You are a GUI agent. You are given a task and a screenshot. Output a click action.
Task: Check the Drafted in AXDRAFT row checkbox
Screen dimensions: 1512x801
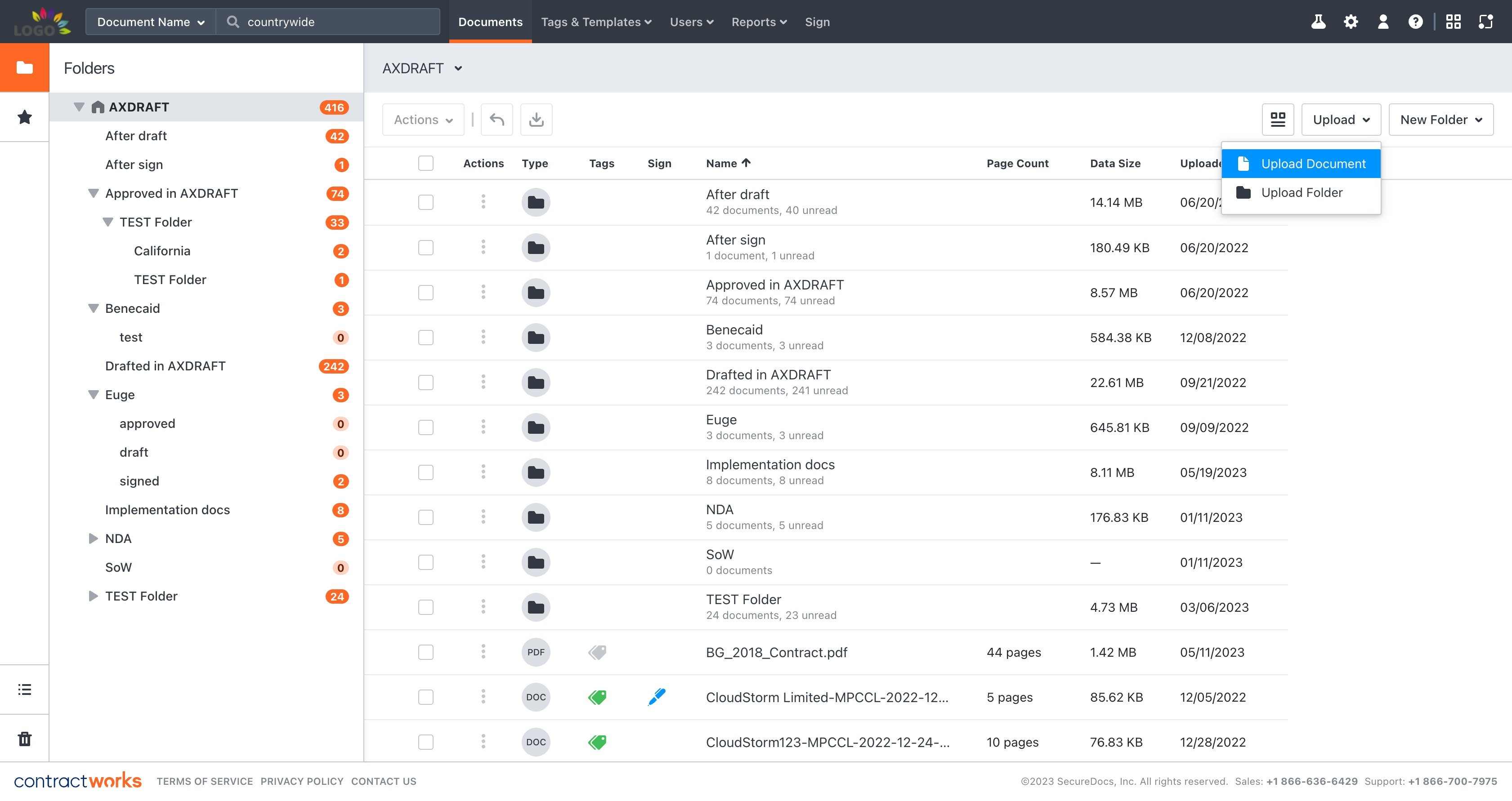click(x=425, y=383)
